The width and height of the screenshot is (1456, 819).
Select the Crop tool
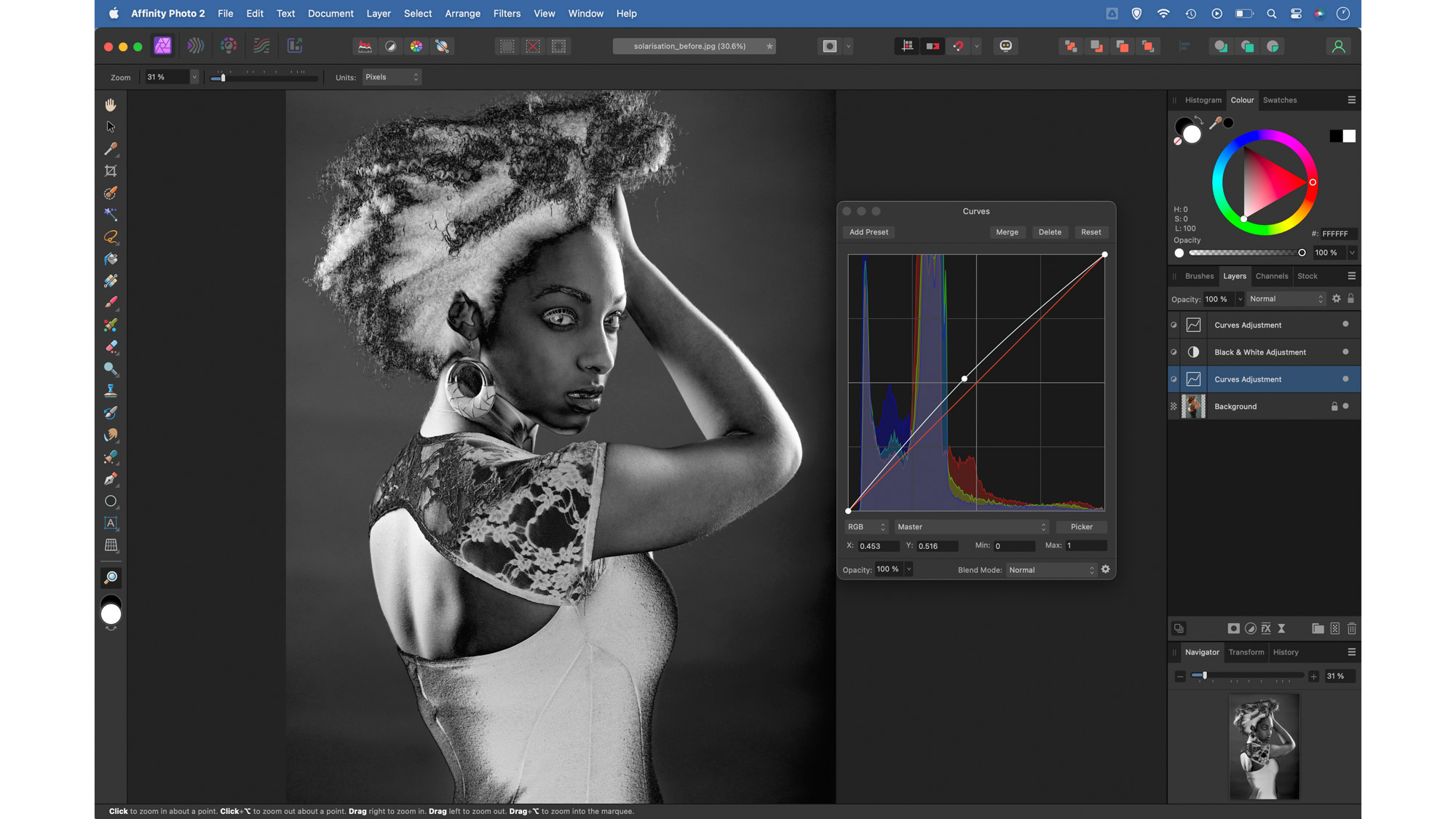pyautogui.click(x=111, y=171)
